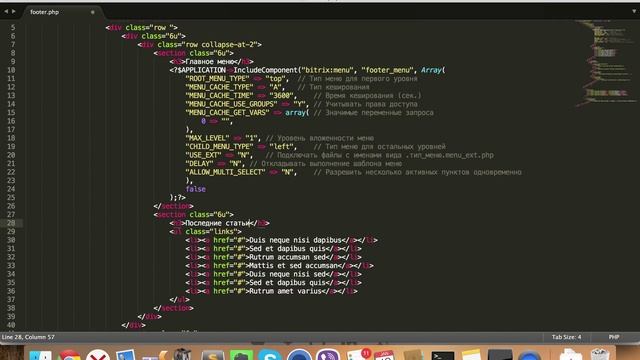Image resolution: width=640 pixels, height=360 pixels.
Task: Open dock app with red 31 badge
Action: (358, 354)
